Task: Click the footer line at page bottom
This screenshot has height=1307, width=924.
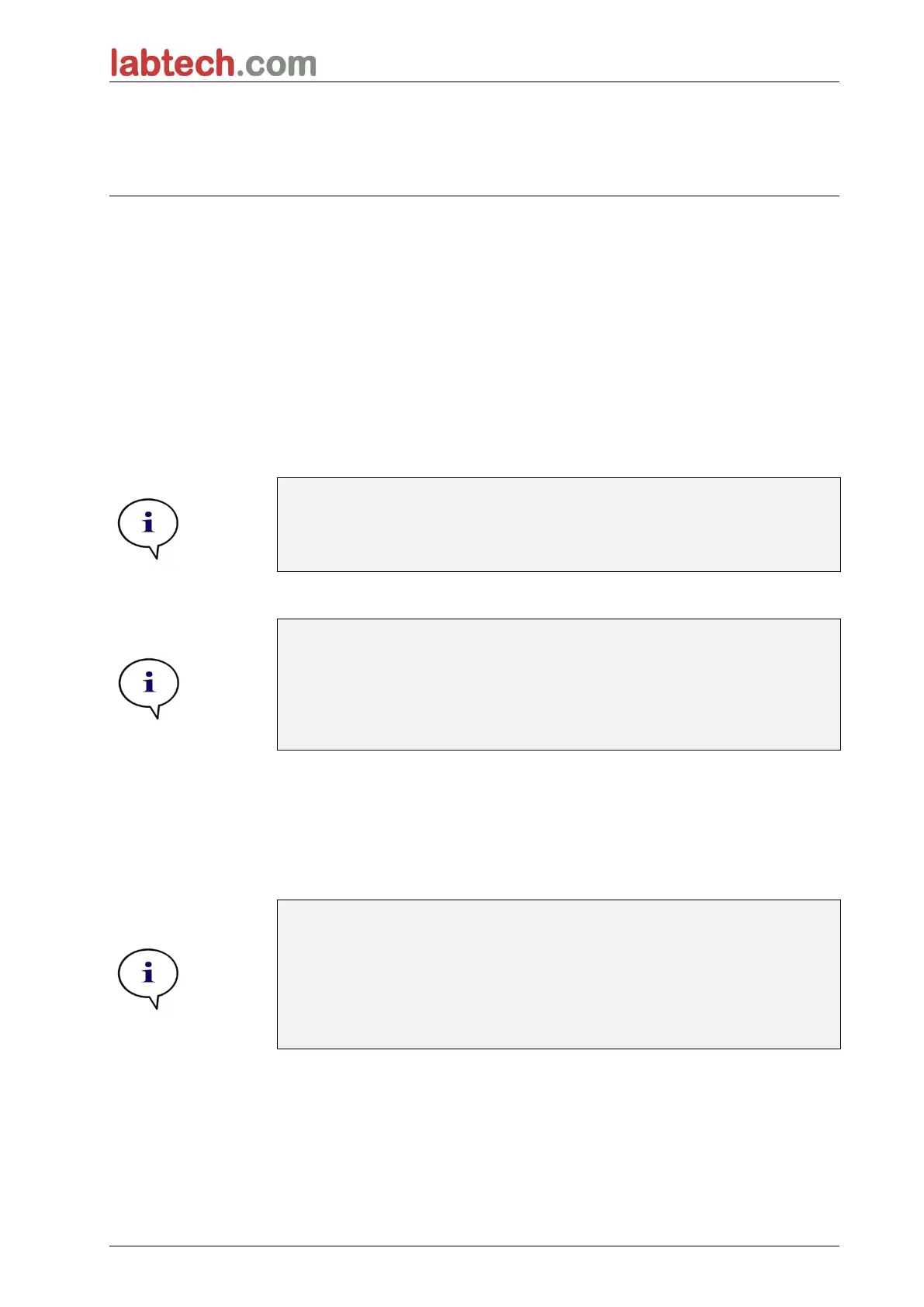Action: pos(474,1246)
